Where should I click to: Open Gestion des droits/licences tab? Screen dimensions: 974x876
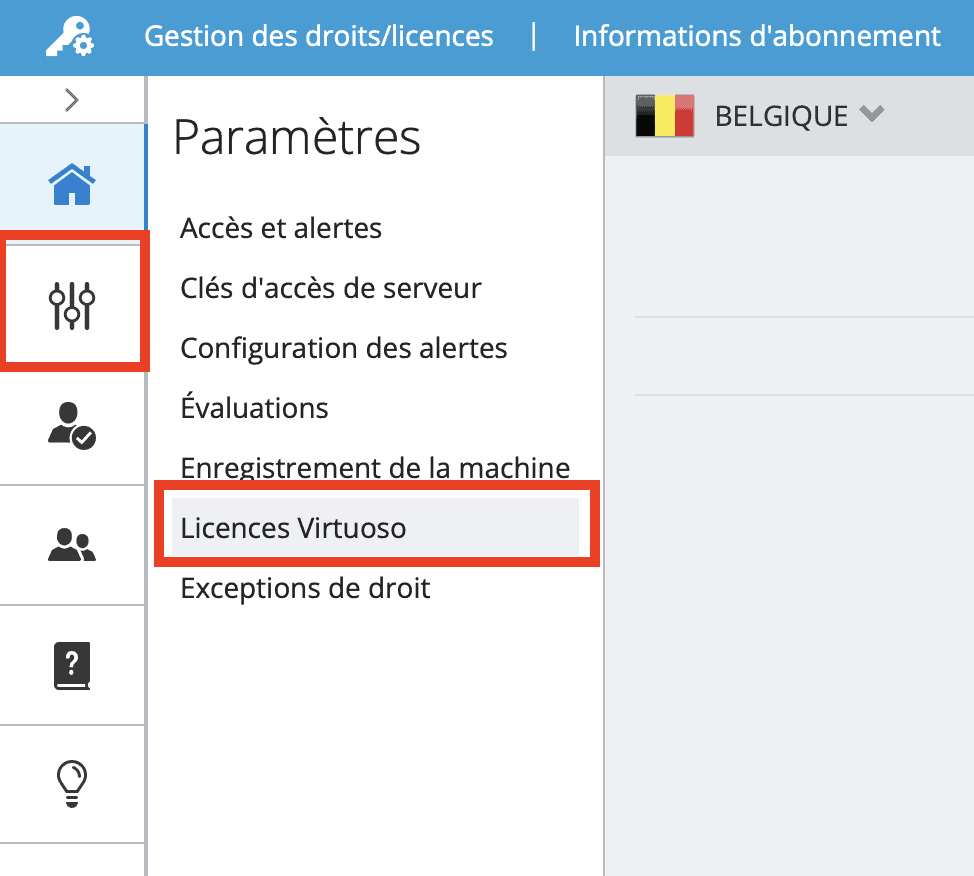point(319,36)
